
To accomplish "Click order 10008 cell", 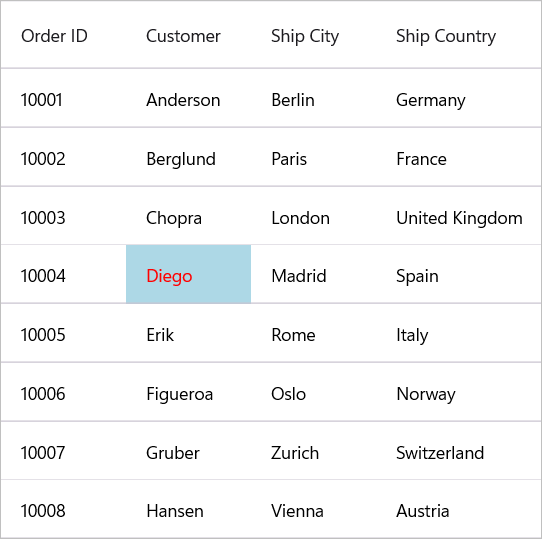I will click(63, 509).
